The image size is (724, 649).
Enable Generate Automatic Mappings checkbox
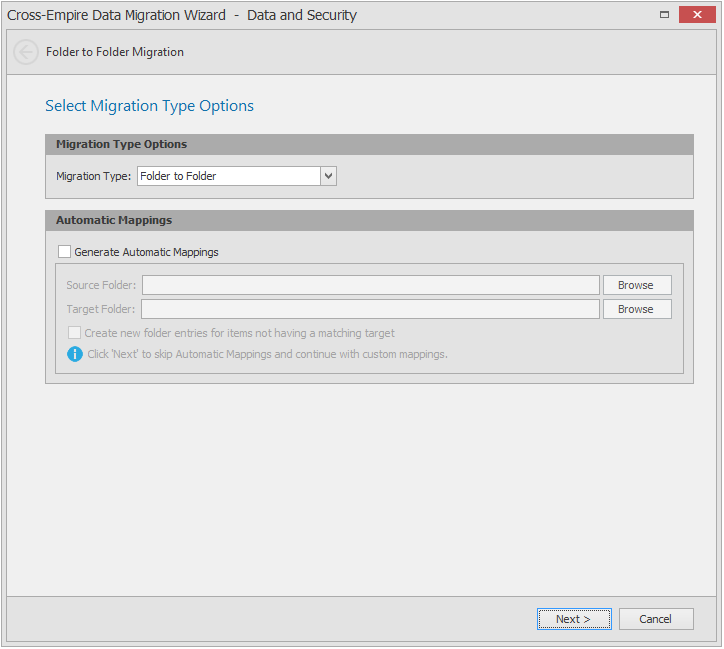[65, 252]
